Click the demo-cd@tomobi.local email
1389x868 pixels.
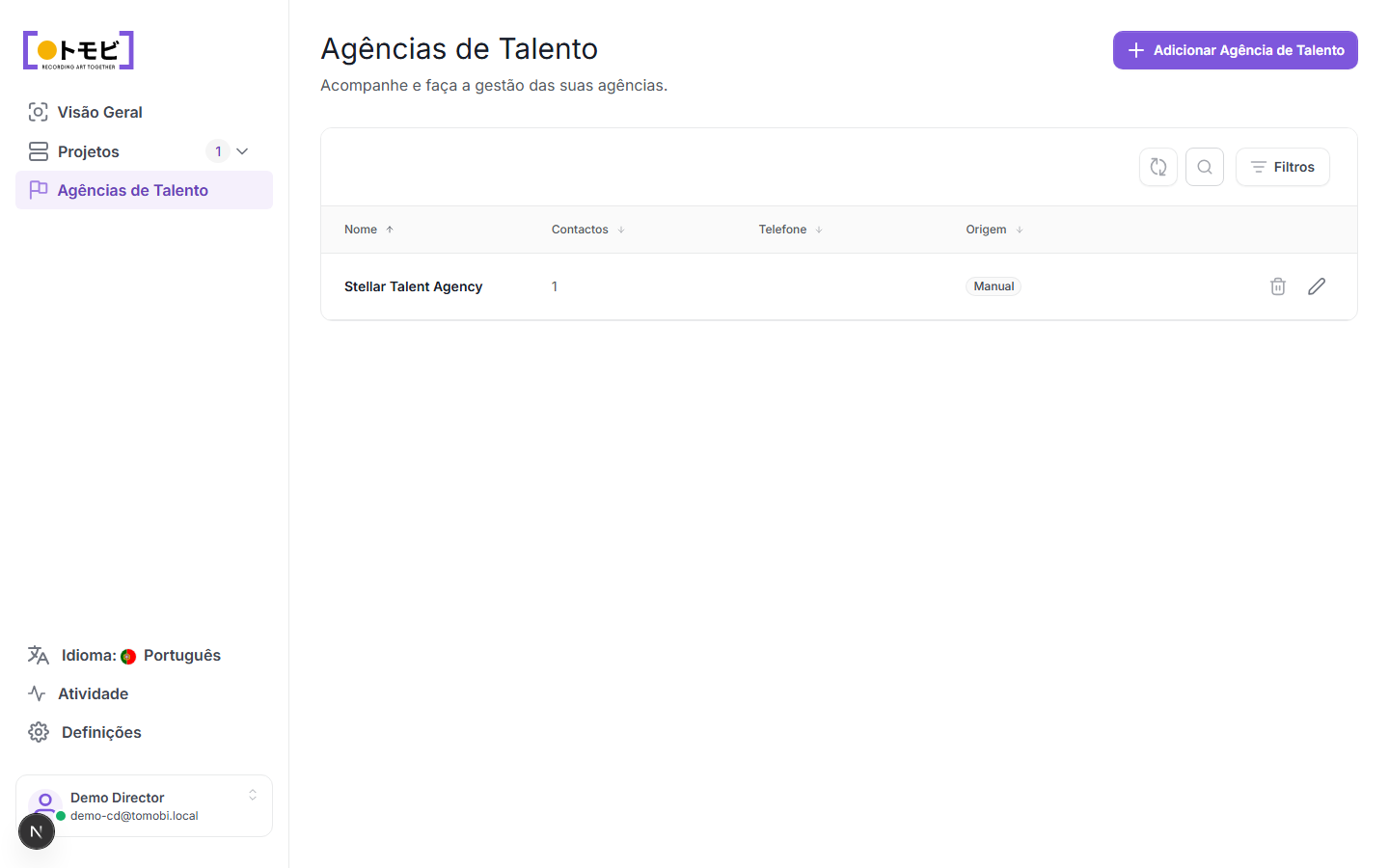(x=134, y=816)
